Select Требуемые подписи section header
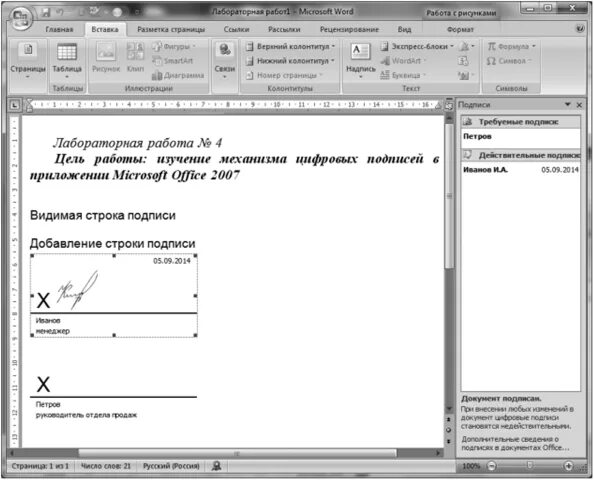This screenshot has height=480, width=594. pyautogui.click(x=520, y=122)
